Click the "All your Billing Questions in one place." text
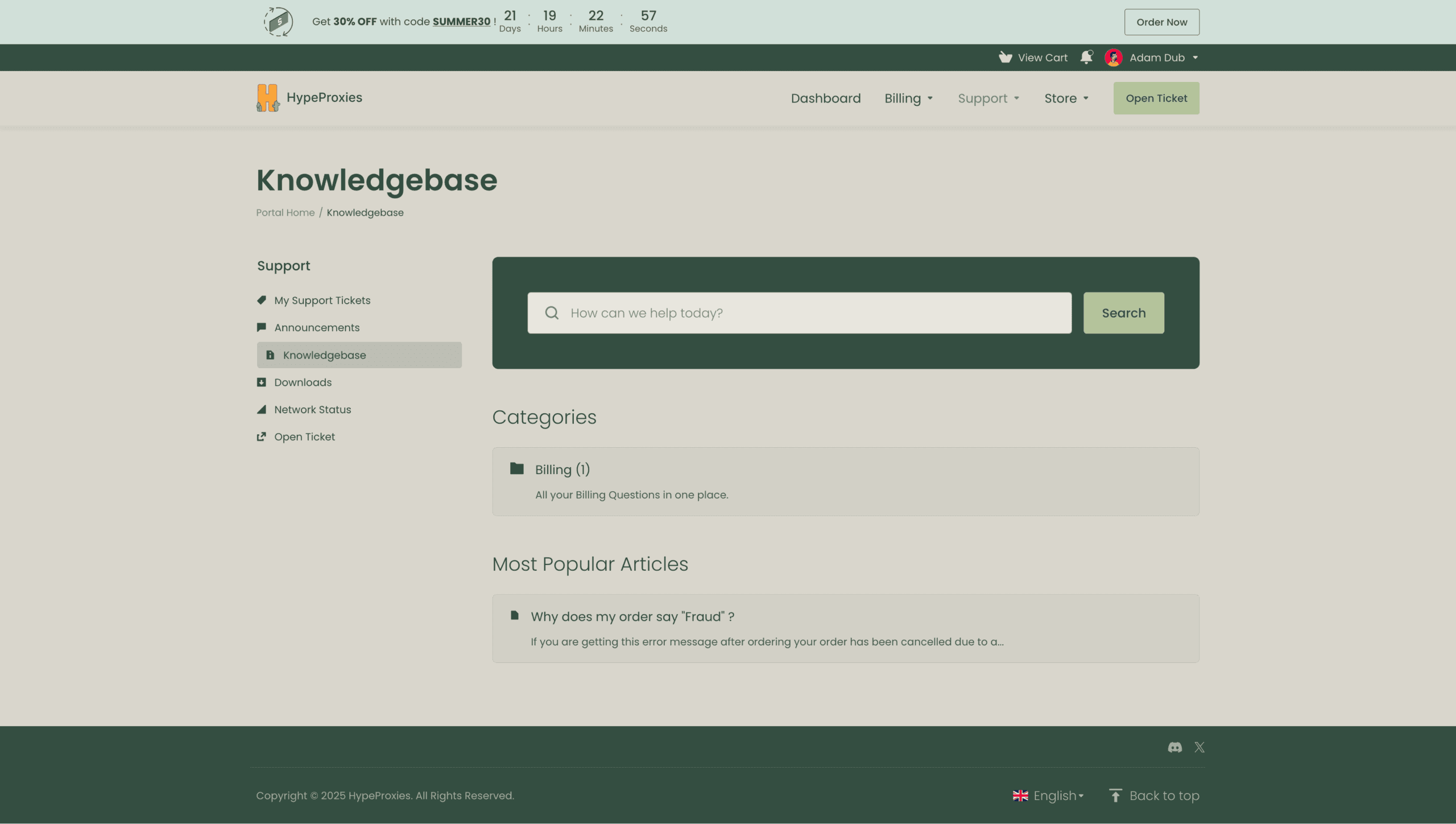This screenshot has height=824, width=1456. click(631, 495)
